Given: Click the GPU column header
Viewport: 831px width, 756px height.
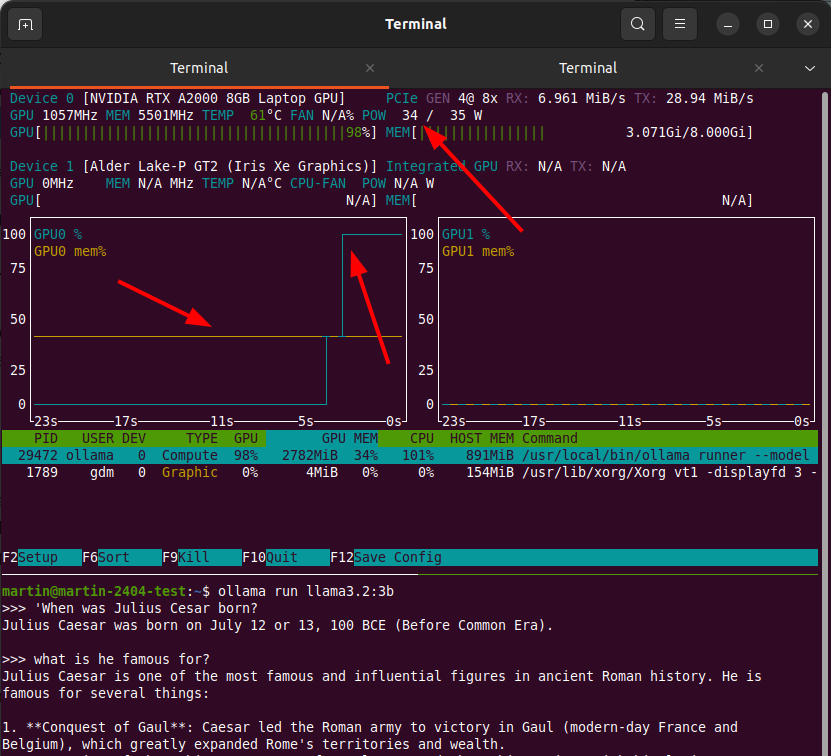Looking at the screenshot, I should pos(245,438).
